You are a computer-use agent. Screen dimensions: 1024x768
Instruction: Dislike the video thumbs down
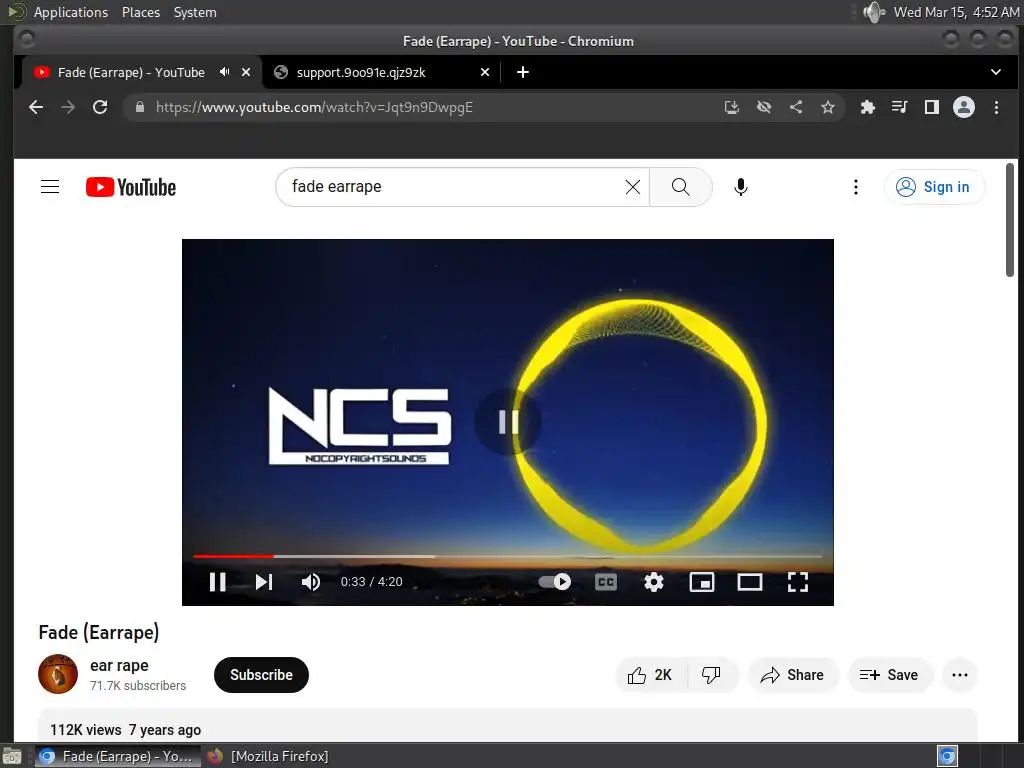coord(712,675)
